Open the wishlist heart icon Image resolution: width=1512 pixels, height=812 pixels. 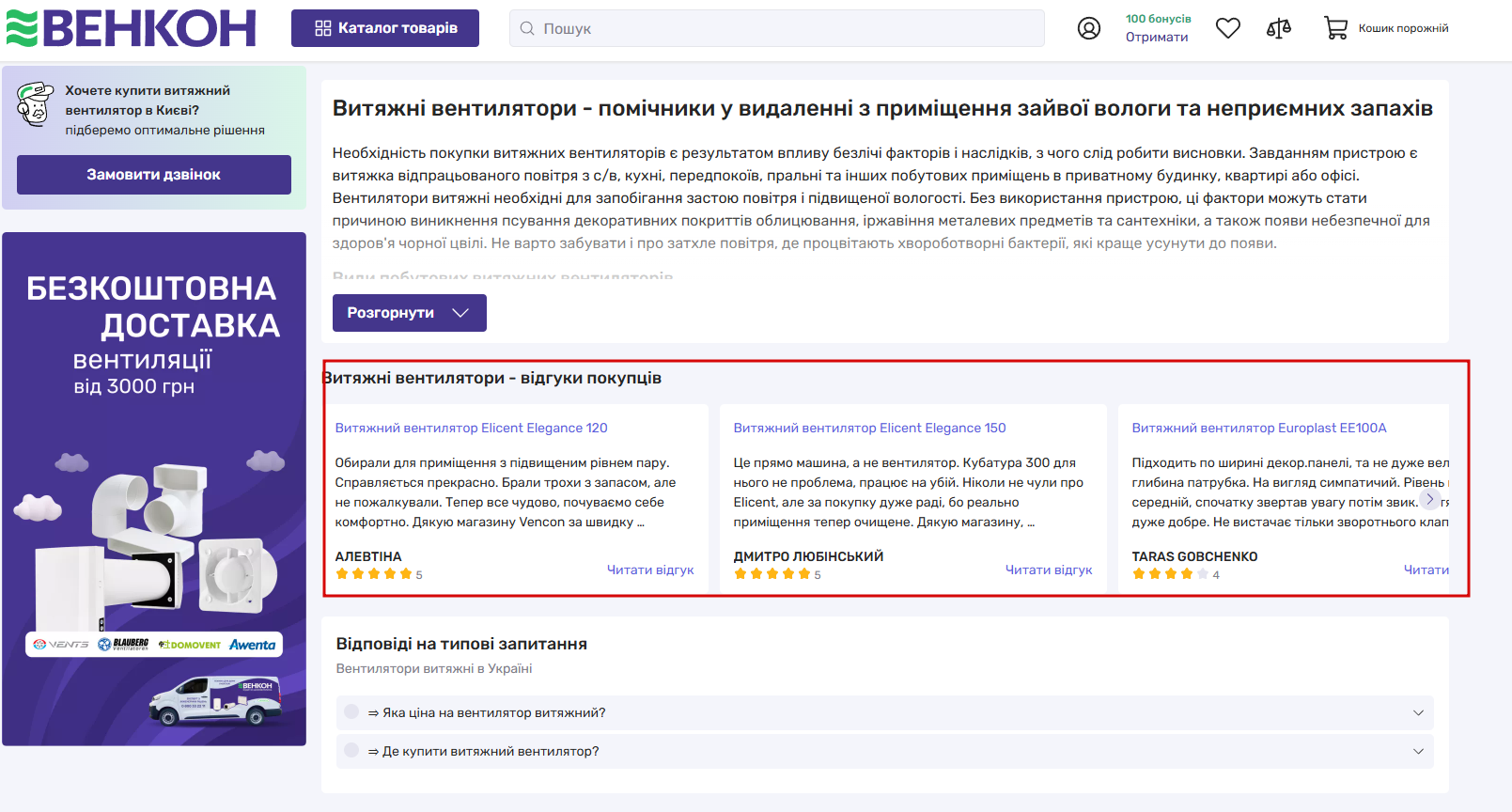click(x=1228, y=28)
